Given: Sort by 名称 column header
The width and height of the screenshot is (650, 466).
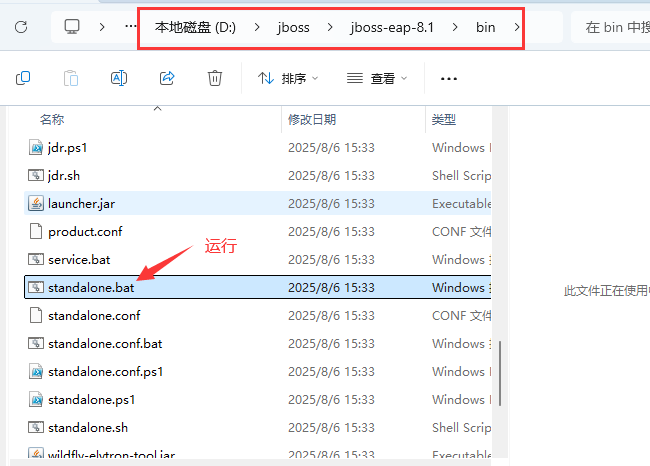Looking at the screenshot, I should 52,120.
